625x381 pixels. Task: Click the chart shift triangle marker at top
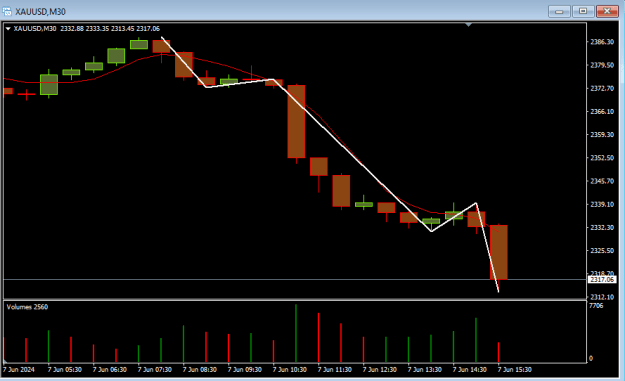click(469, 25)
